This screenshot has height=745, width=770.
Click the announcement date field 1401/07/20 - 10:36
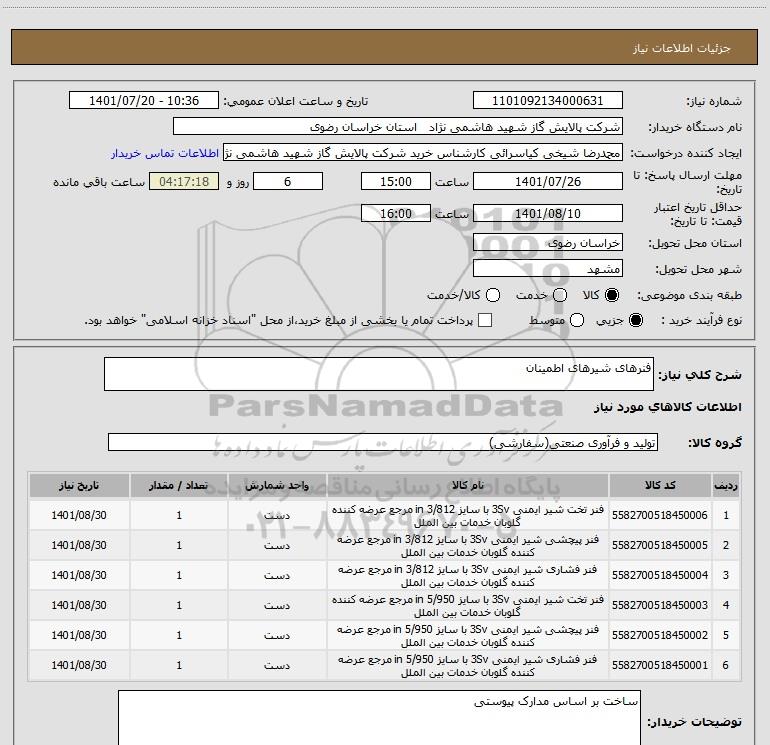click(x=144, y=101)
